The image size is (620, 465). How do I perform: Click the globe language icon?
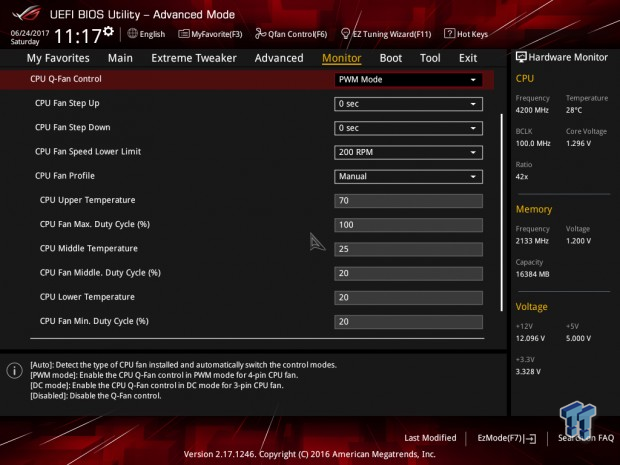coord(132,34)
